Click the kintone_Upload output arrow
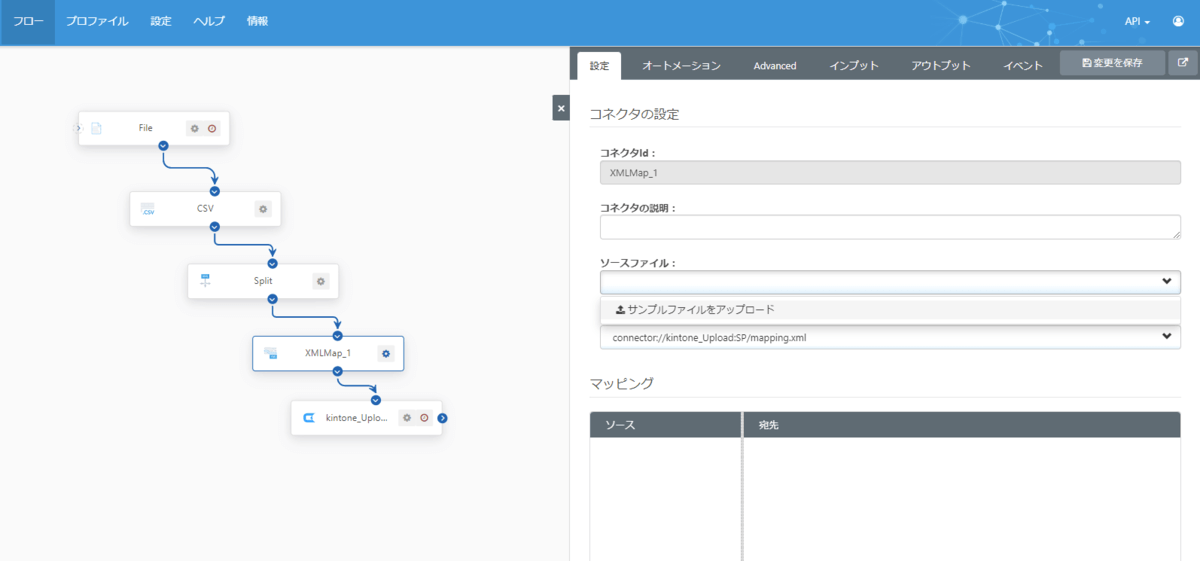 (x=442, y=418)
